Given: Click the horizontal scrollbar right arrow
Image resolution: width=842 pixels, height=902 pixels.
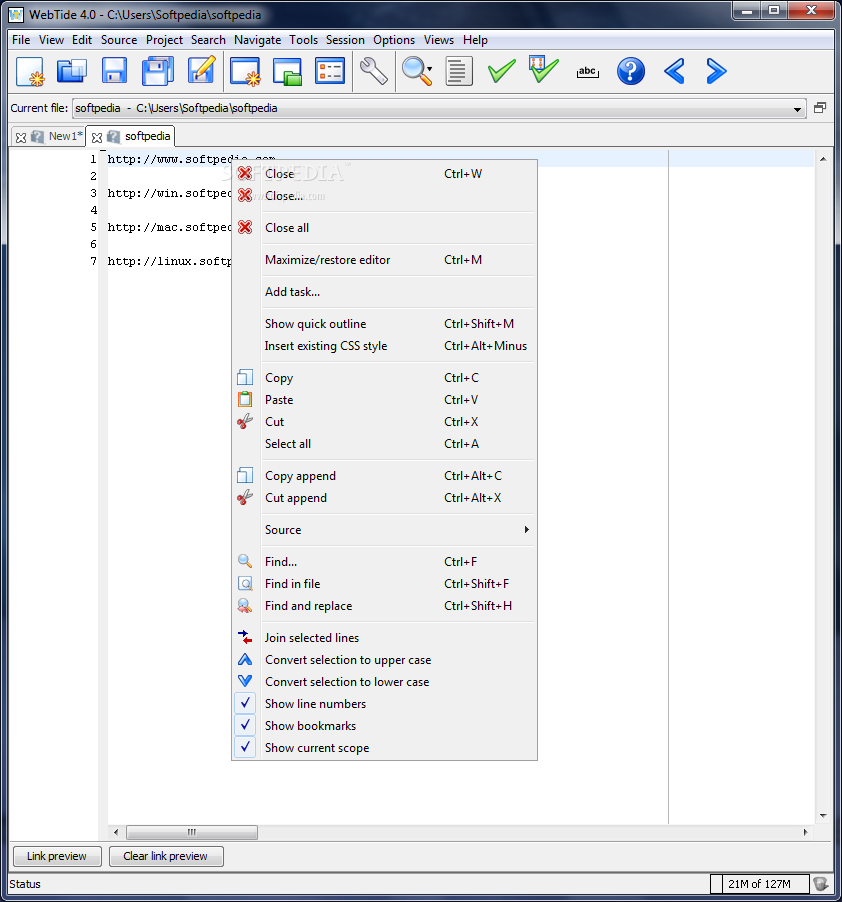Looking at the screenshot, I should pos(805,832).
